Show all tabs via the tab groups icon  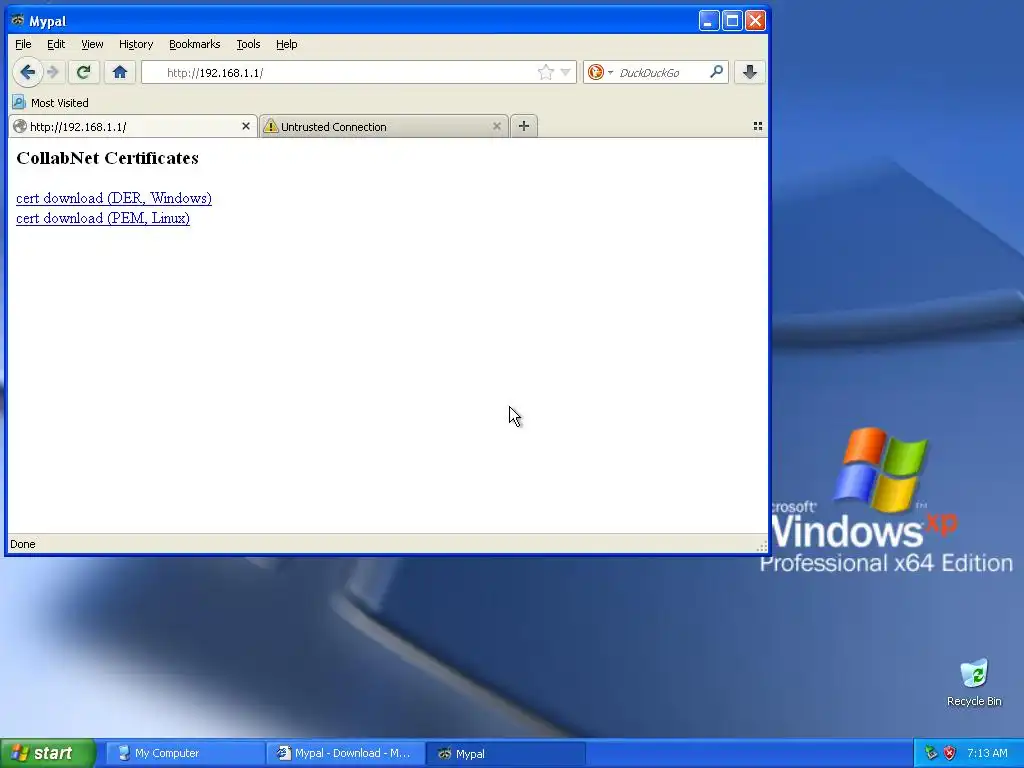coord(758,126)
